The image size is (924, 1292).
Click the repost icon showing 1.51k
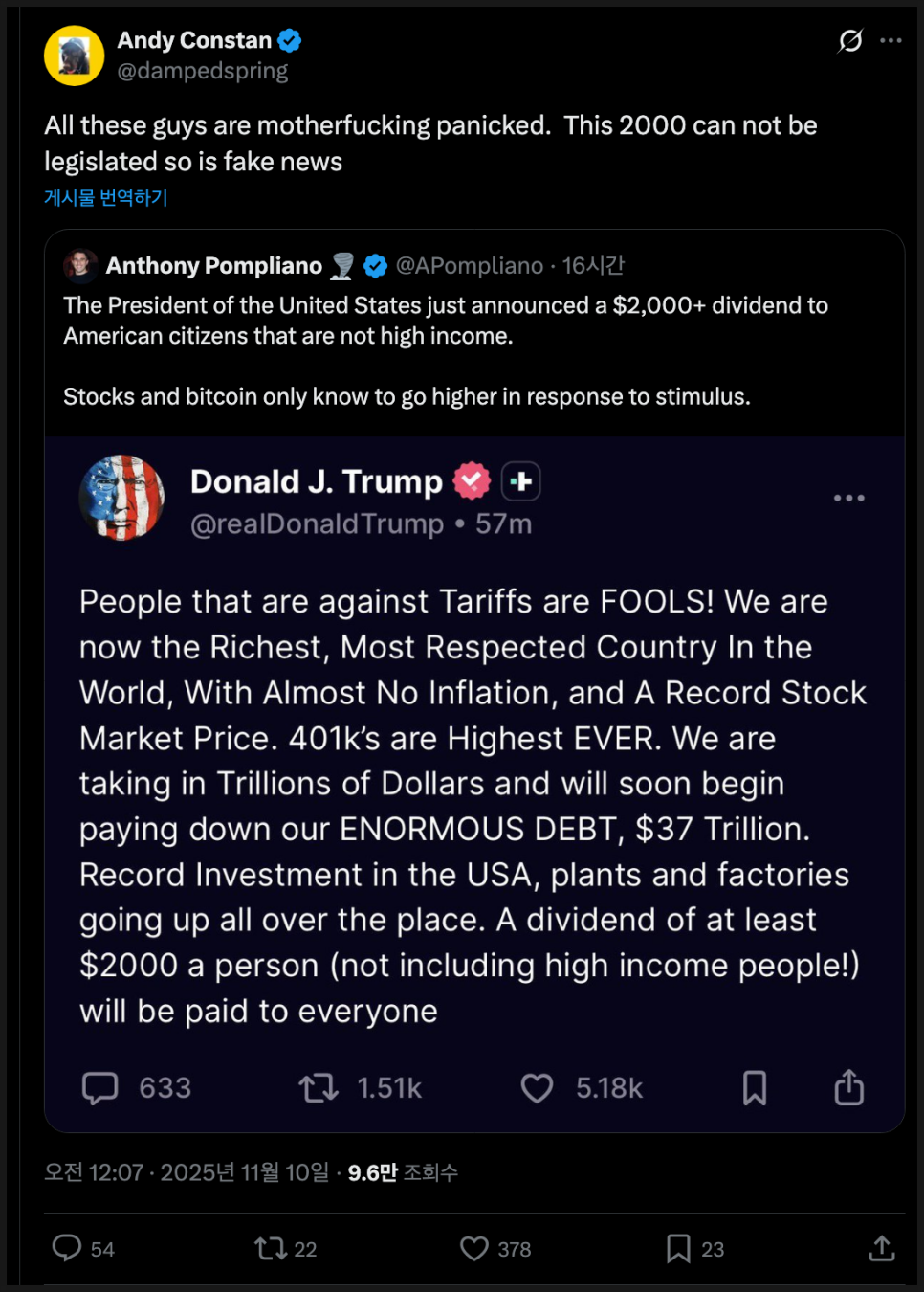pyautogui.click(x=319, y=1088)
